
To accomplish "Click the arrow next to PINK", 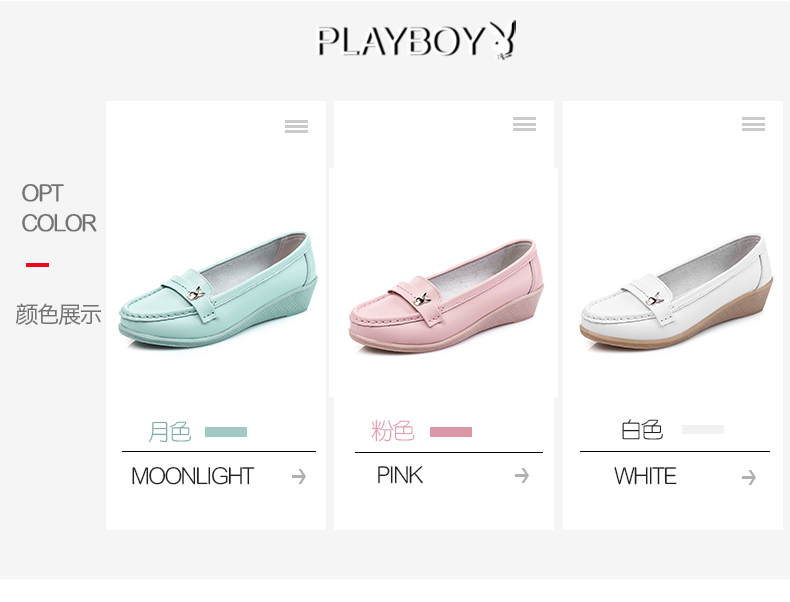I will [522, 475].
